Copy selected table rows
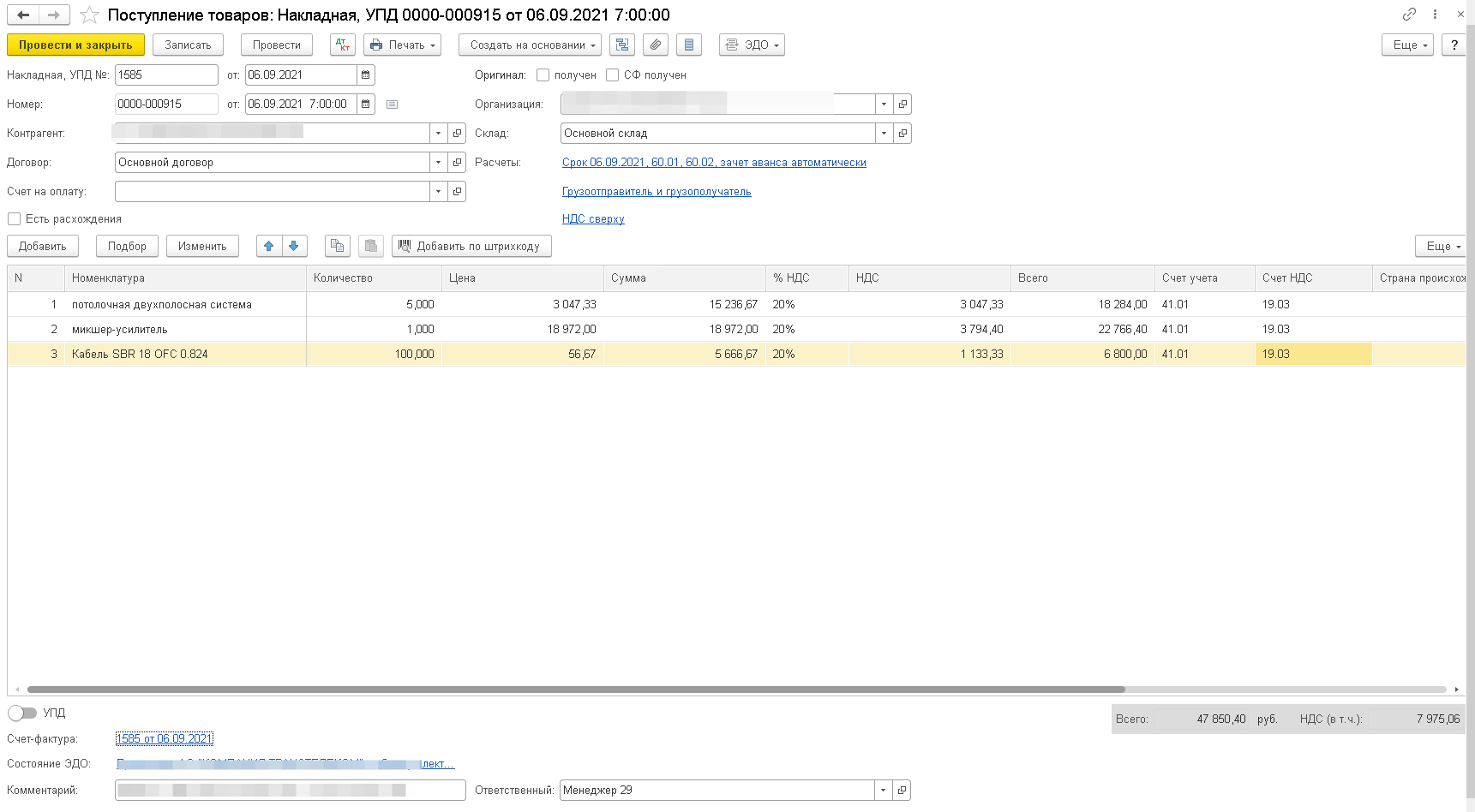This screenshot has height=812, width=1475. 338,247
